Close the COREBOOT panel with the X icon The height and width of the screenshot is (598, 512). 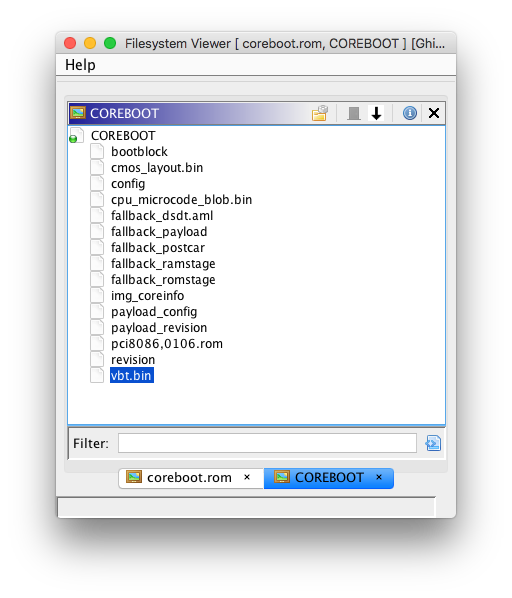click(x=434, y=113)
